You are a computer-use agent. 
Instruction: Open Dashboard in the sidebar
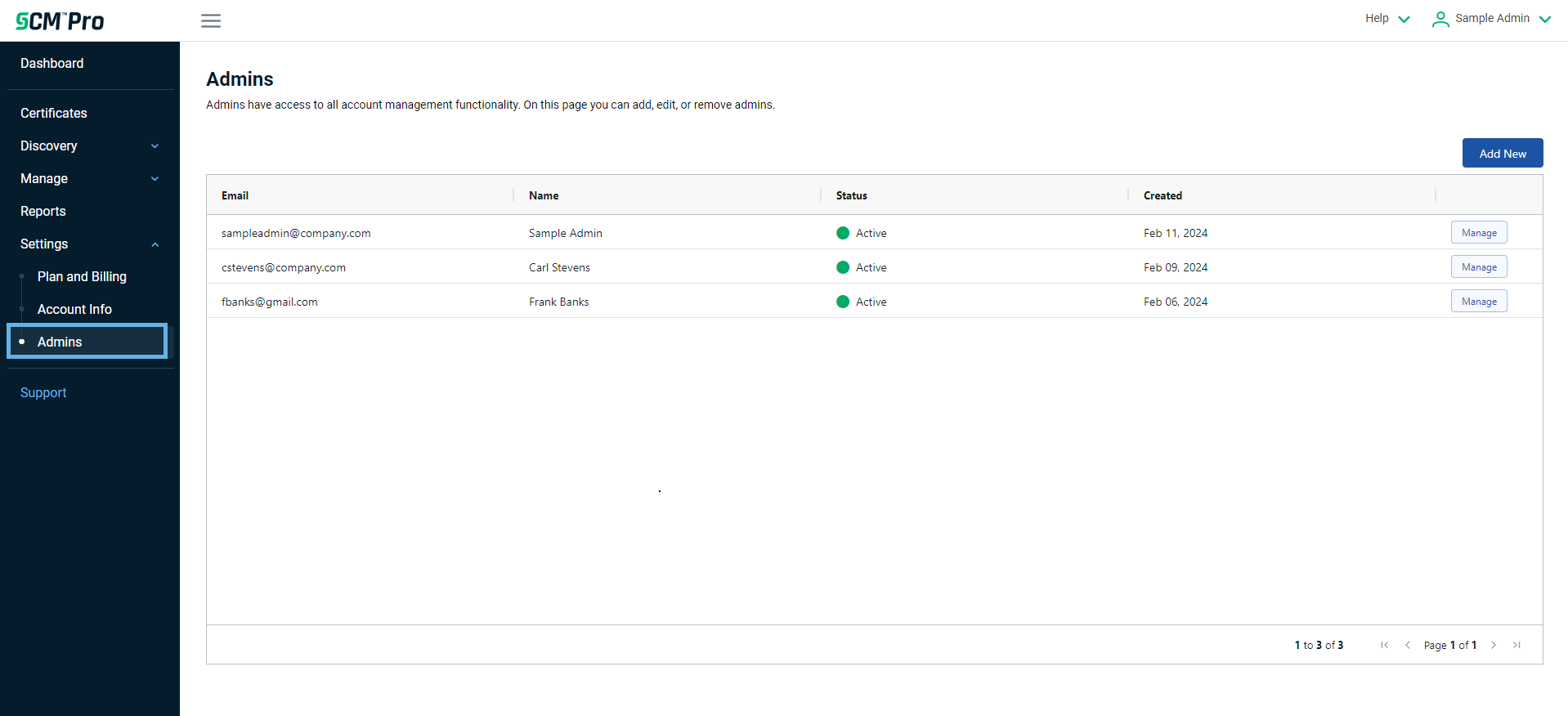pos(52,63)
